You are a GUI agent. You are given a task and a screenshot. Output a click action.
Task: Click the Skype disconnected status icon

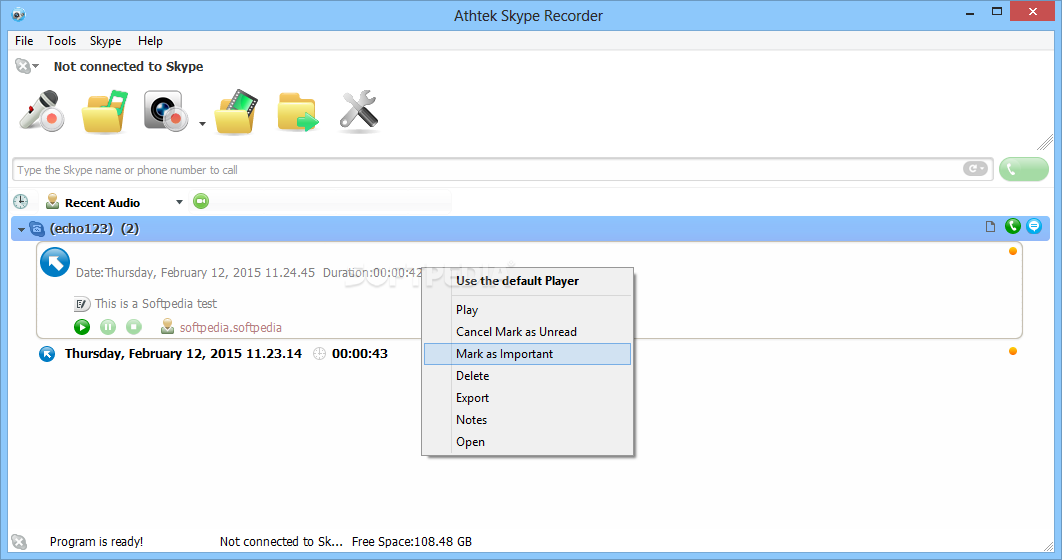pyautogui.click(x=22, y=66)
